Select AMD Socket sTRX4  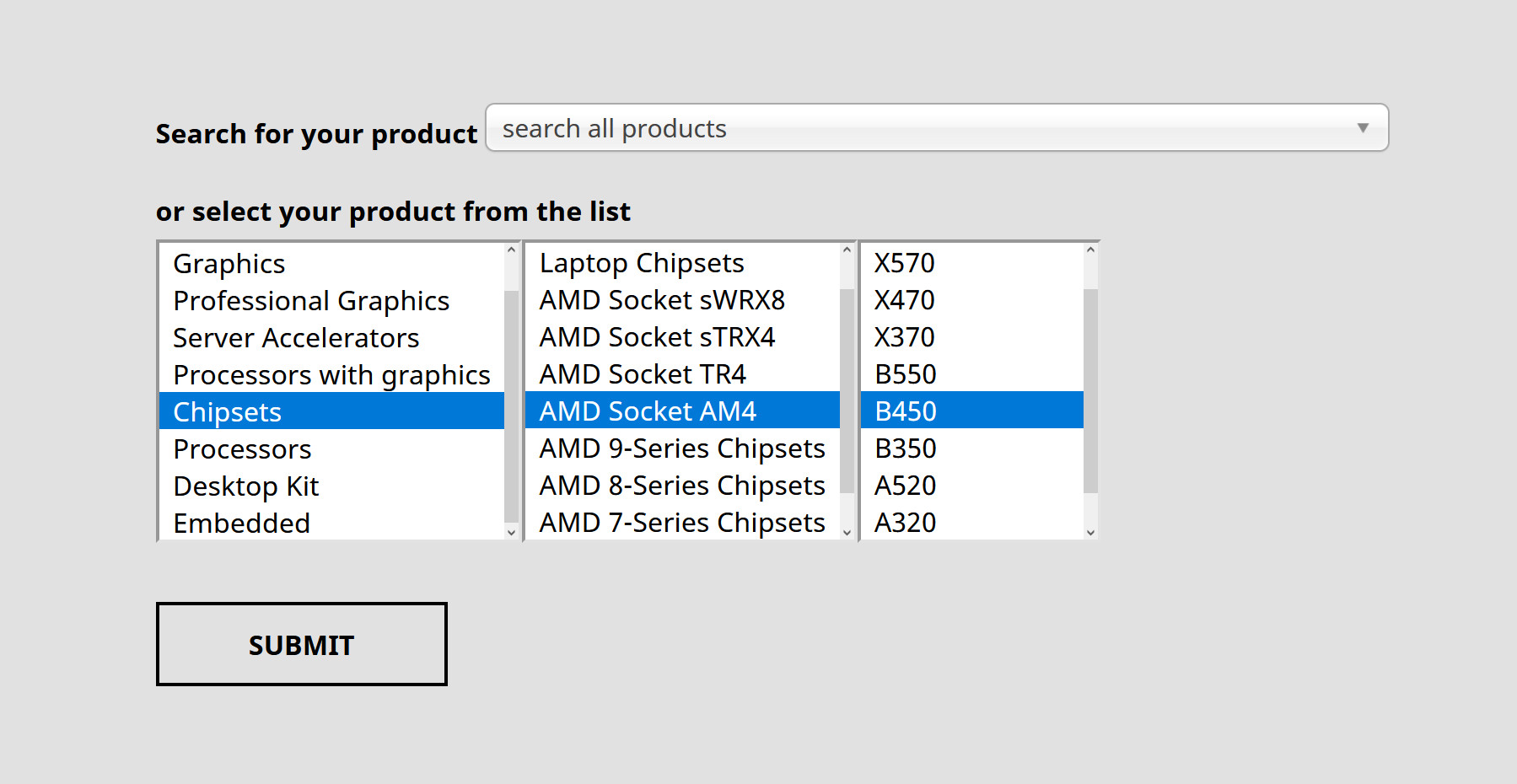coord(682,336)
